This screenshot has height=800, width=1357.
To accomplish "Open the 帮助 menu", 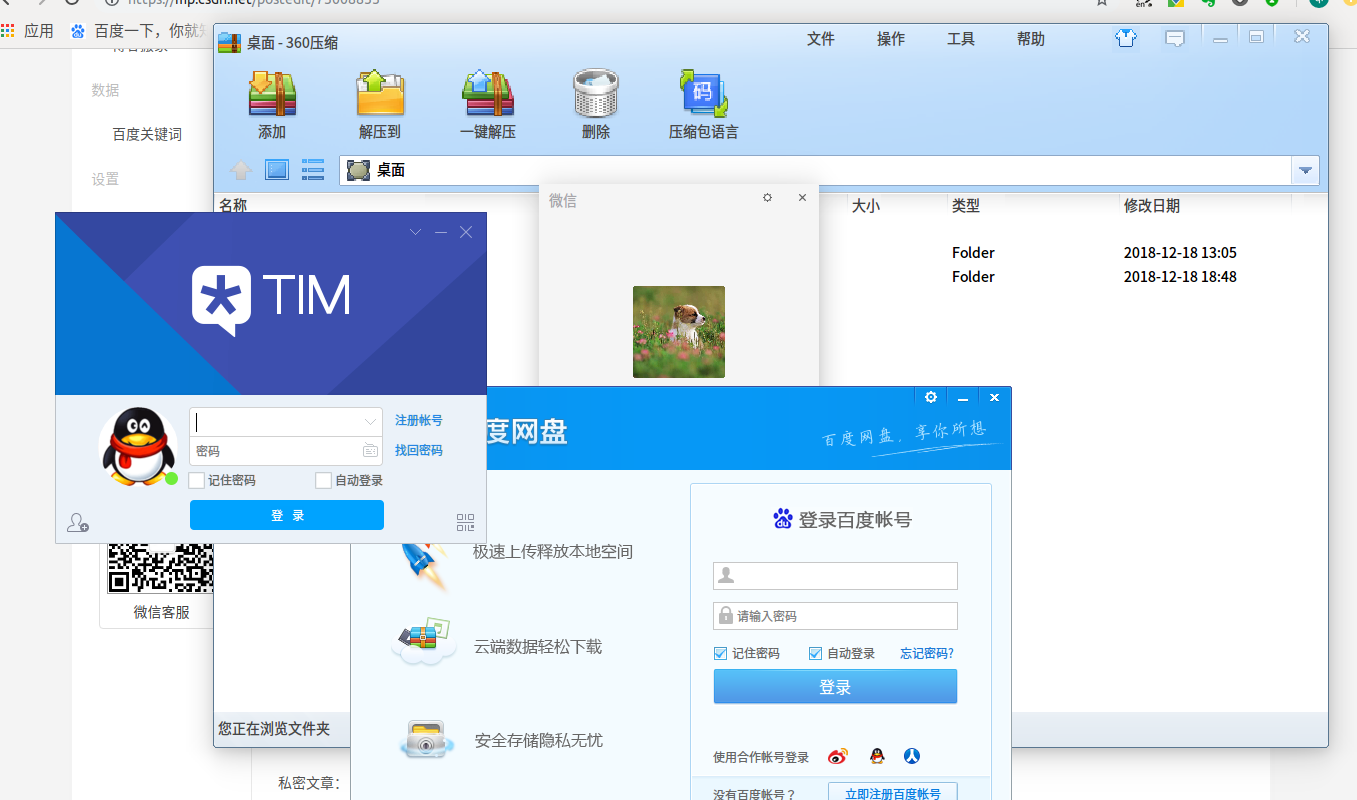I will point(1030,39).
